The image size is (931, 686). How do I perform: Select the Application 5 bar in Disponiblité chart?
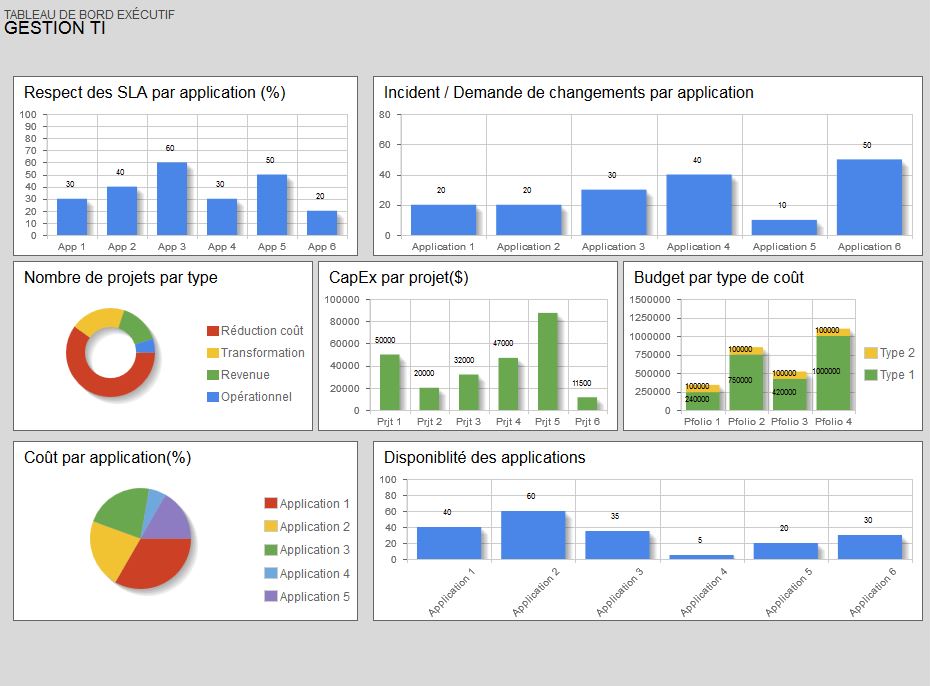click(x=786, y=551)
